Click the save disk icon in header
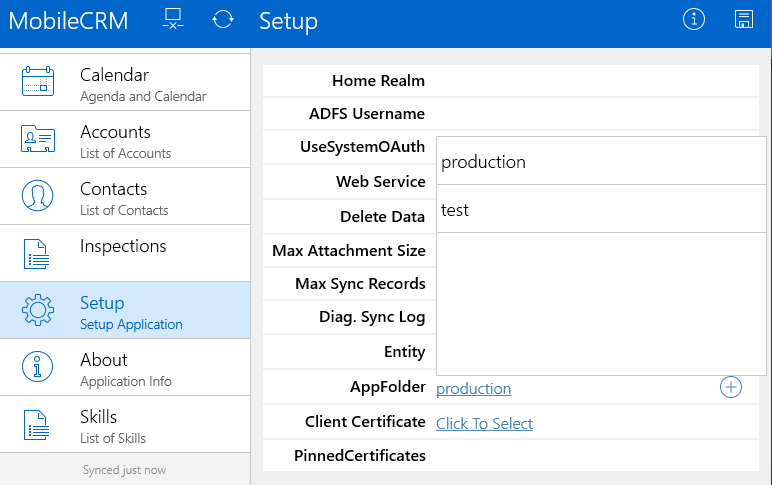Screen dimensions: 772x485 pos(743,20)
